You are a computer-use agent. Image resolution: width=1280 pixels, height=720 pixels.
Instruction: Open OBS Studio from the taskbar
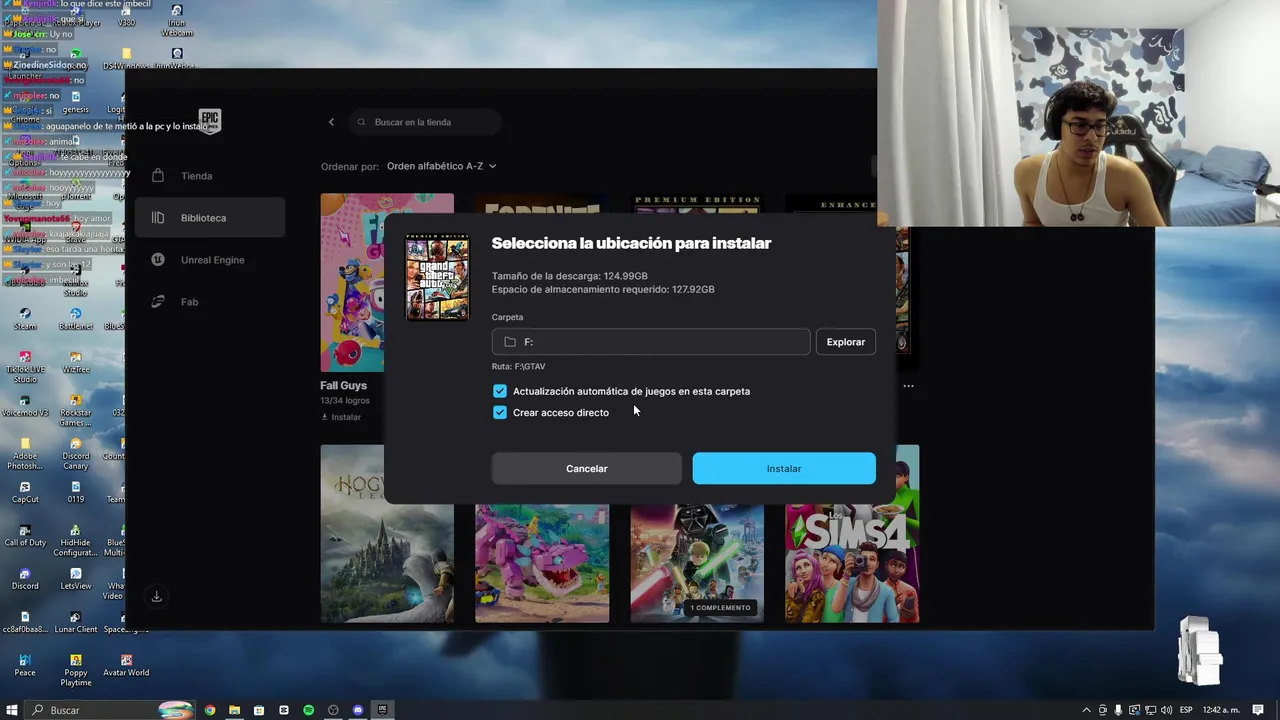333,710
